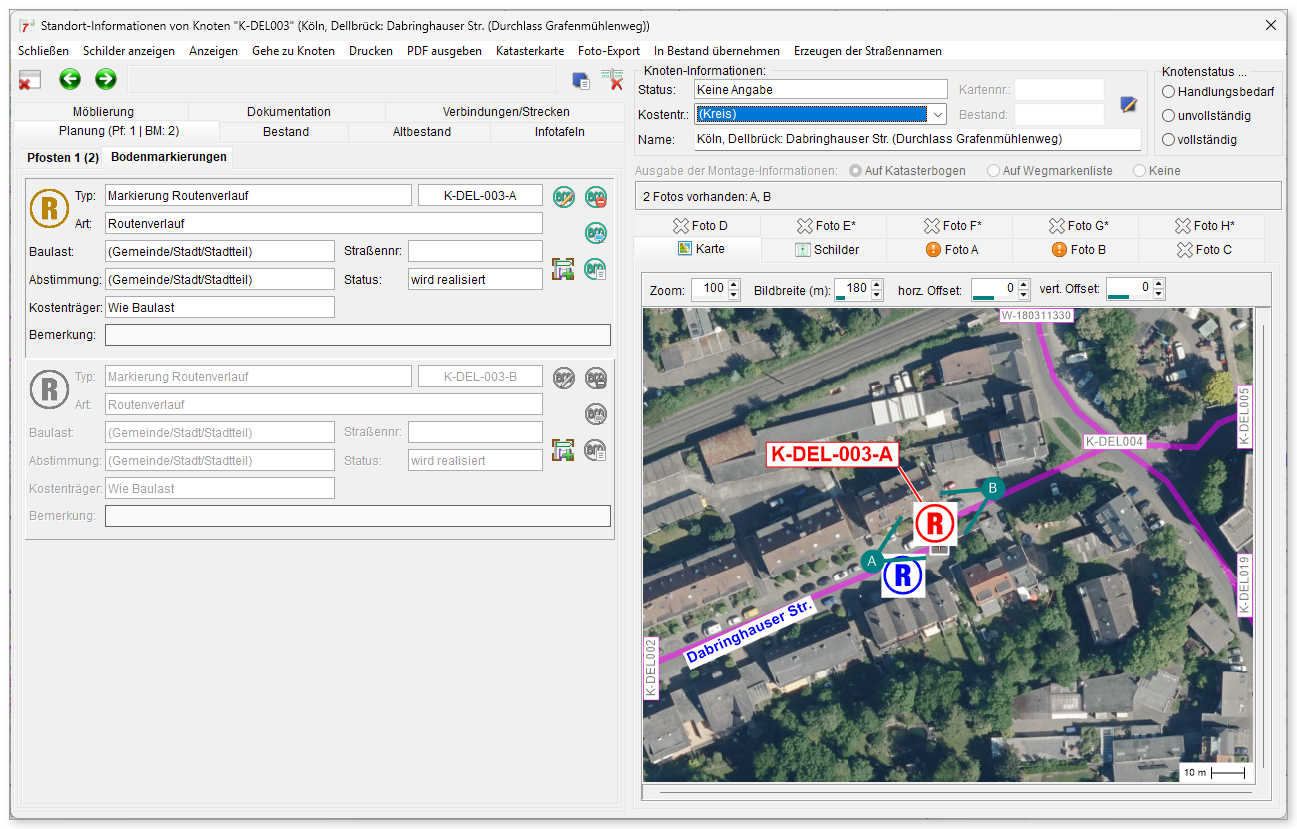The image size is (1297, 829).
Task: Switch to the Bestand tab
Action: click(285, 132)
